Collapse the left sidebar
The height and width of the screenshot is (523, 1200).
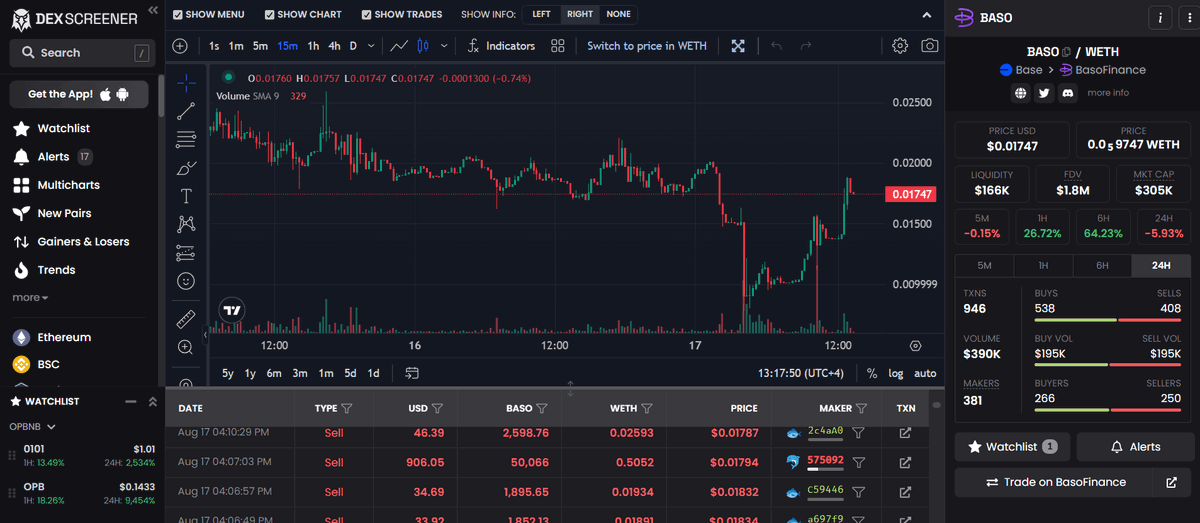pyautogui.click(x=152, y=10)
